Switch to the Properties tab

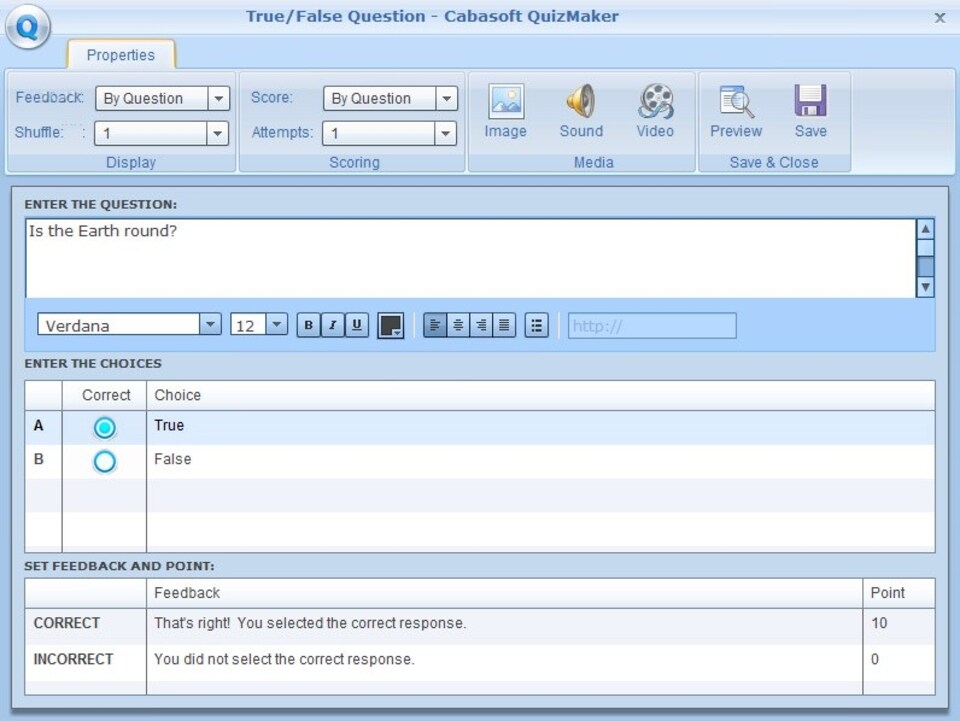120,55
